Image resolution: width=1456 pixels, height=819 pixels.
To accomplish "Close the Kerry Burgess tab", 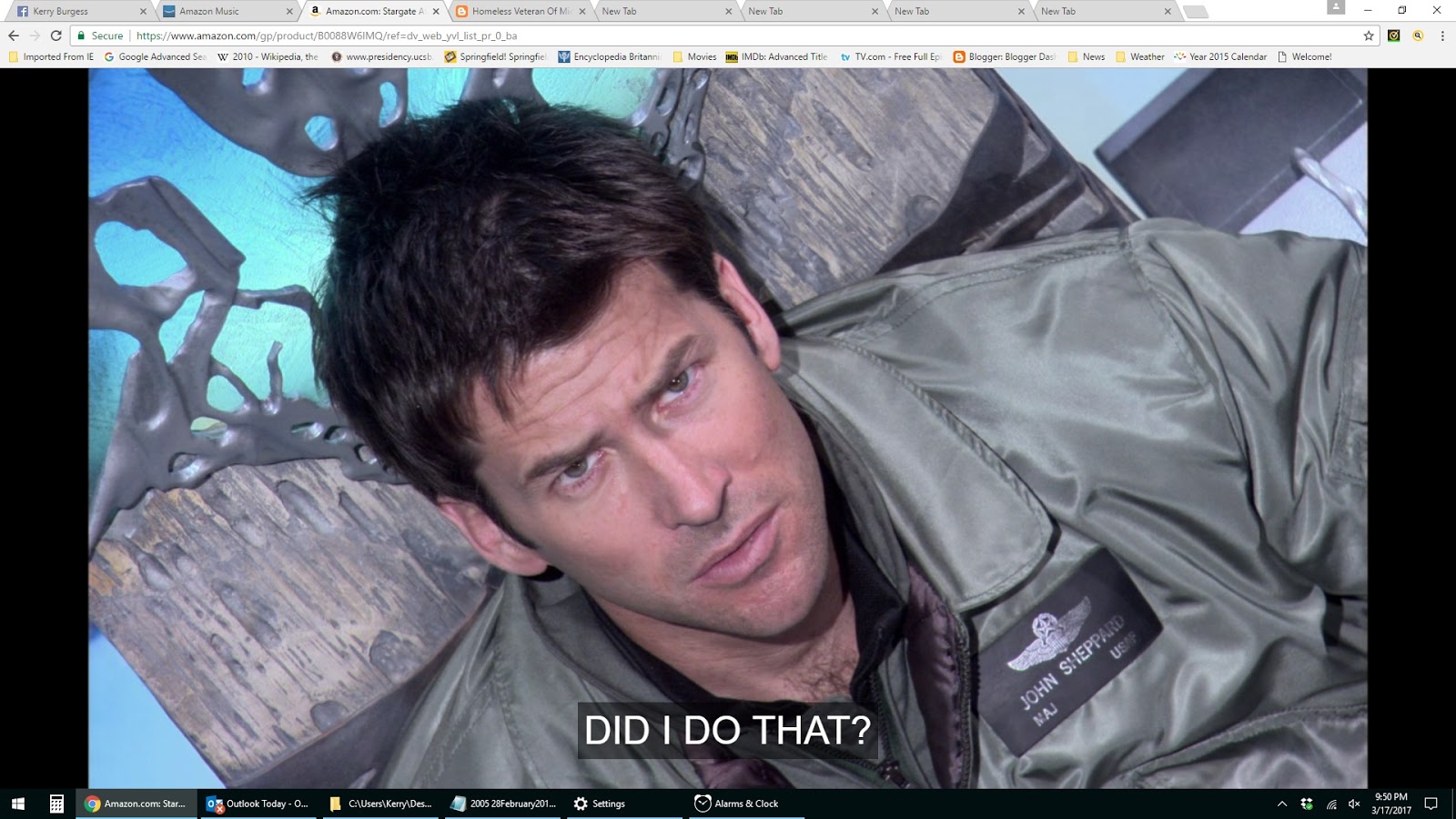I will point(143,12).
